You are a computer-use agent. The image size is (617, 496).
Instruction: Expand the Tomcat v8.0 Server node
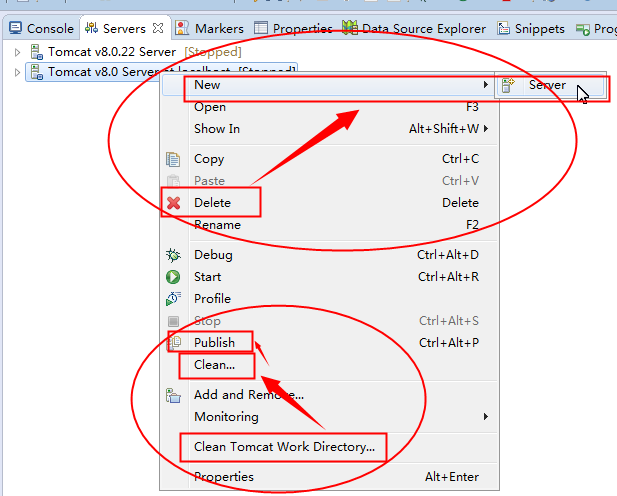click(x=17, y=72)
